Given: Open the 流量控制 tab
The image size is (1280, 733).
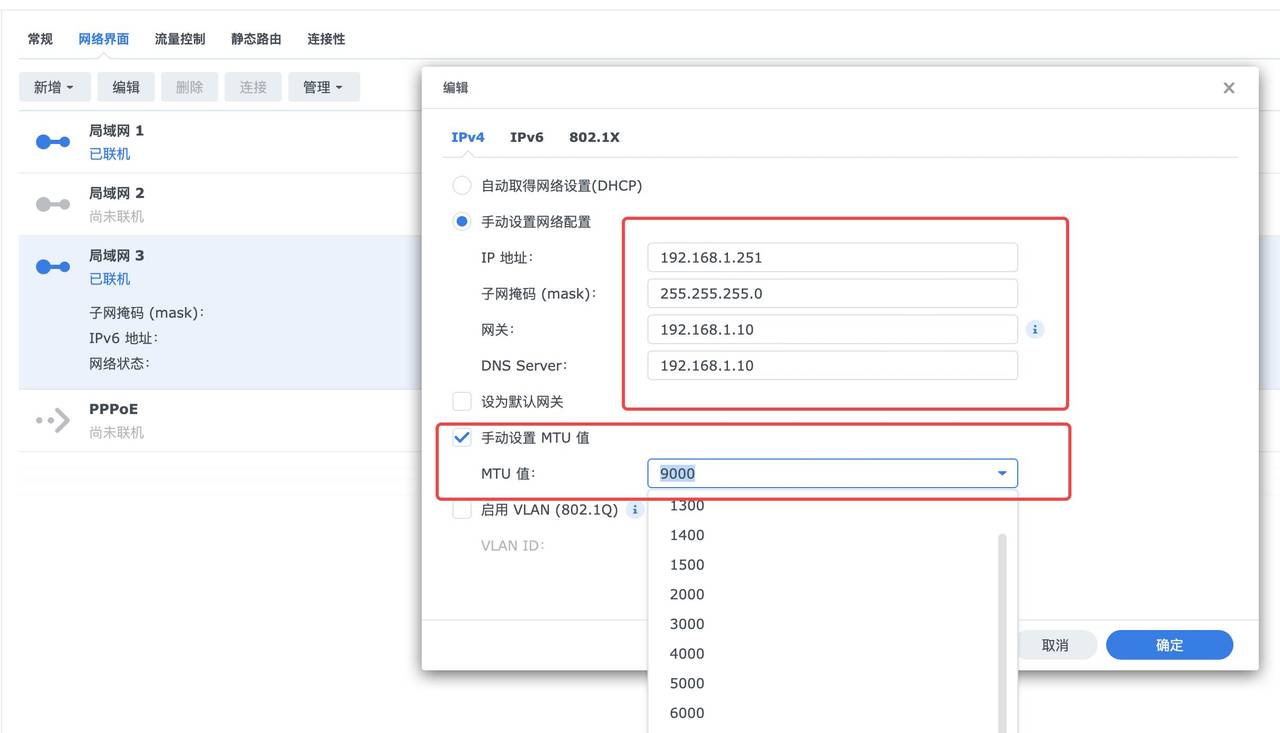Looking at the screenshot, I should tap(179, 38).
